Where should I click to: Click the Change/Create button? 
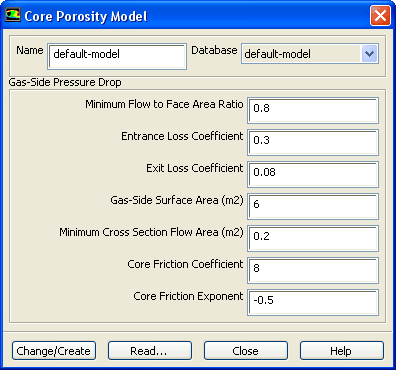click(54, 351)
